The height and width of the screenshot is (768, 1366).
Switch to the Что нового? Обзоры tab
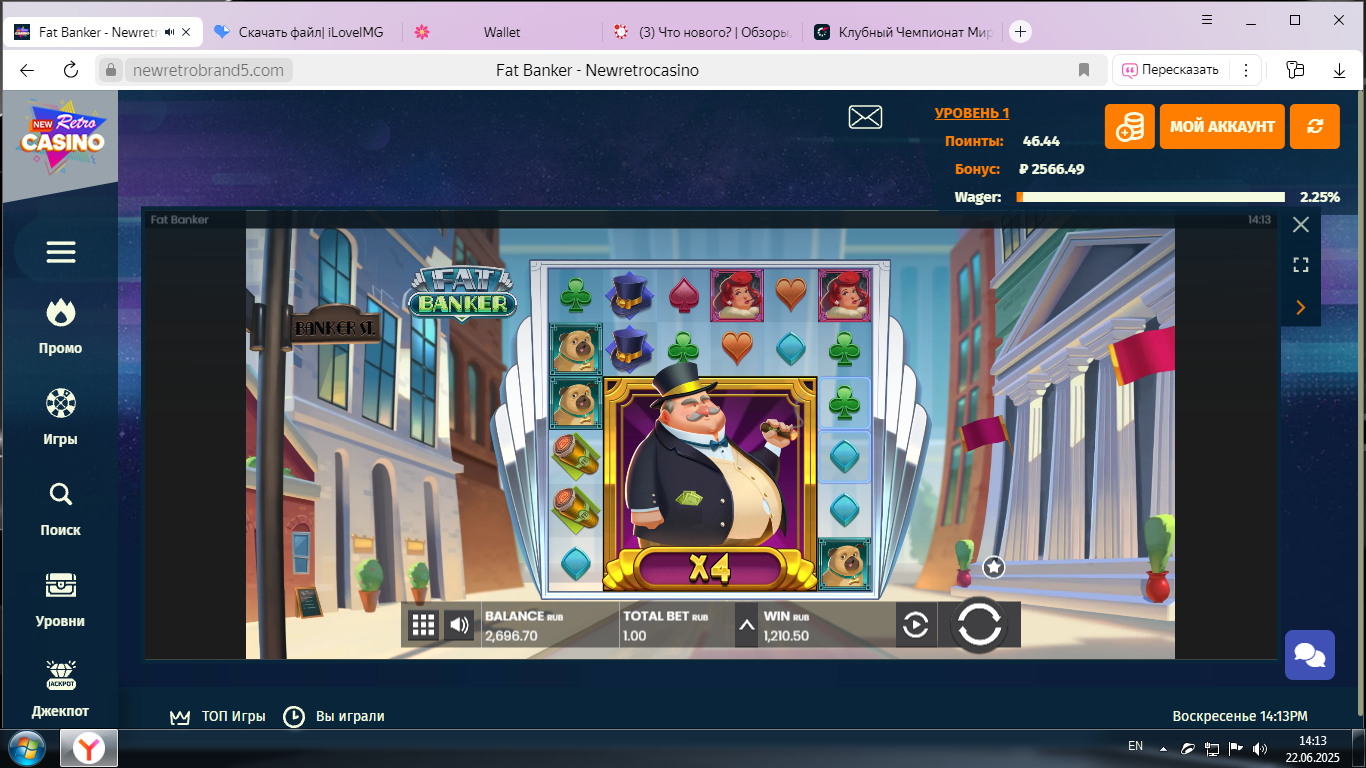[704, 32]
